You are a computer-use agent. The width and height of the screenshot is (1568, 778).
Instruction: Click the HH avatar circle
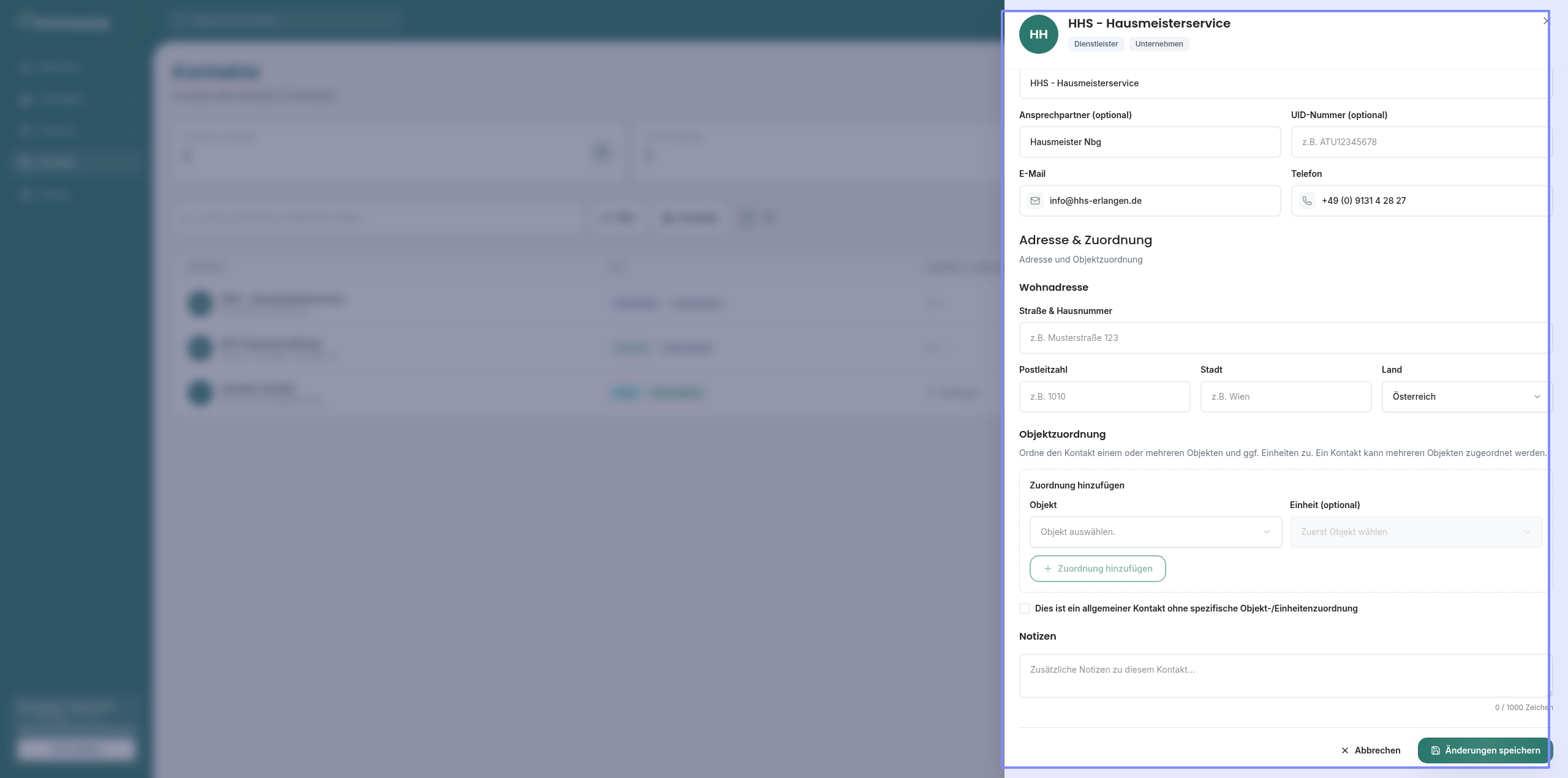coord(1038,34)
